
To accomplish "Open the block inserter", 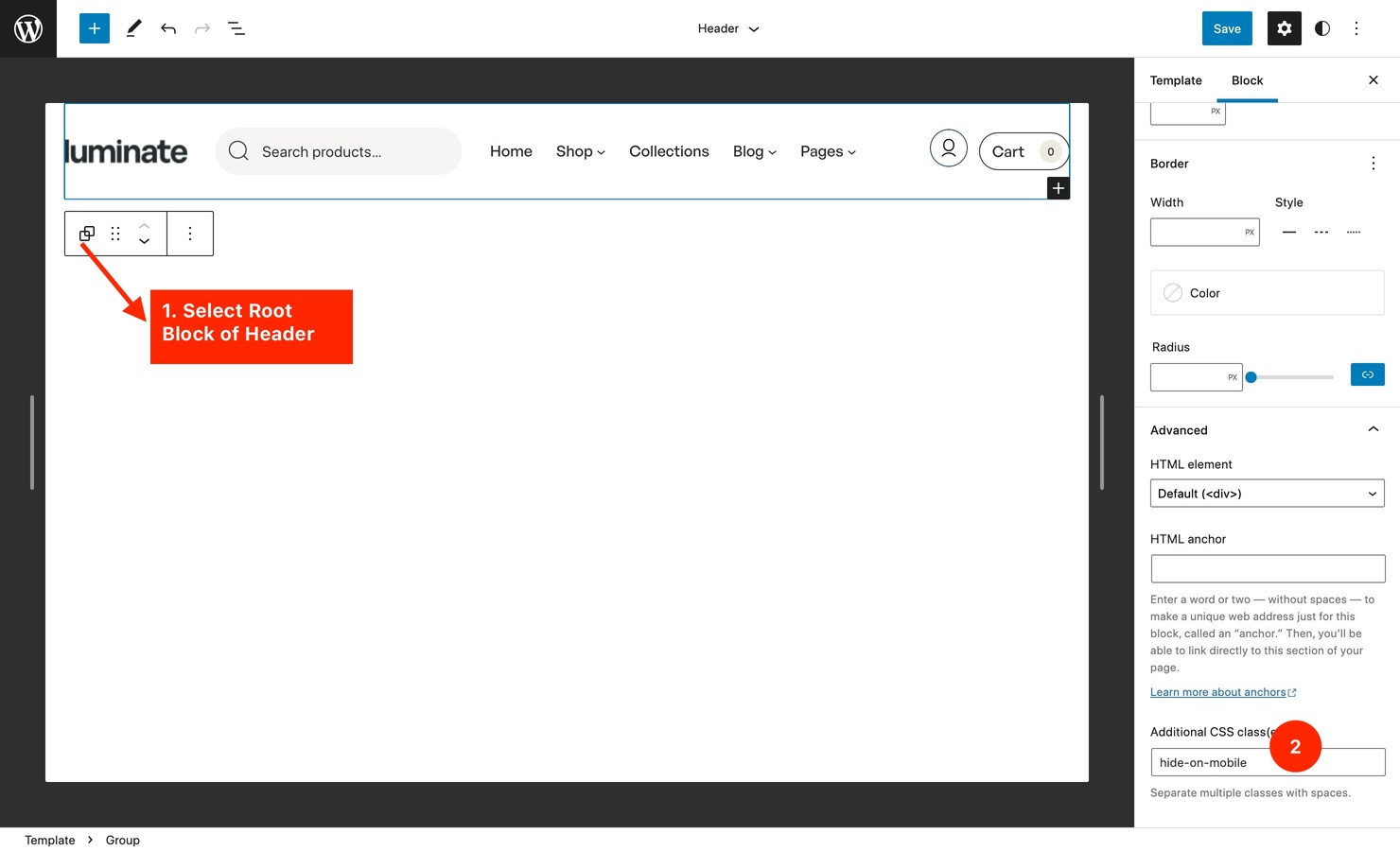I will point(94,28).
